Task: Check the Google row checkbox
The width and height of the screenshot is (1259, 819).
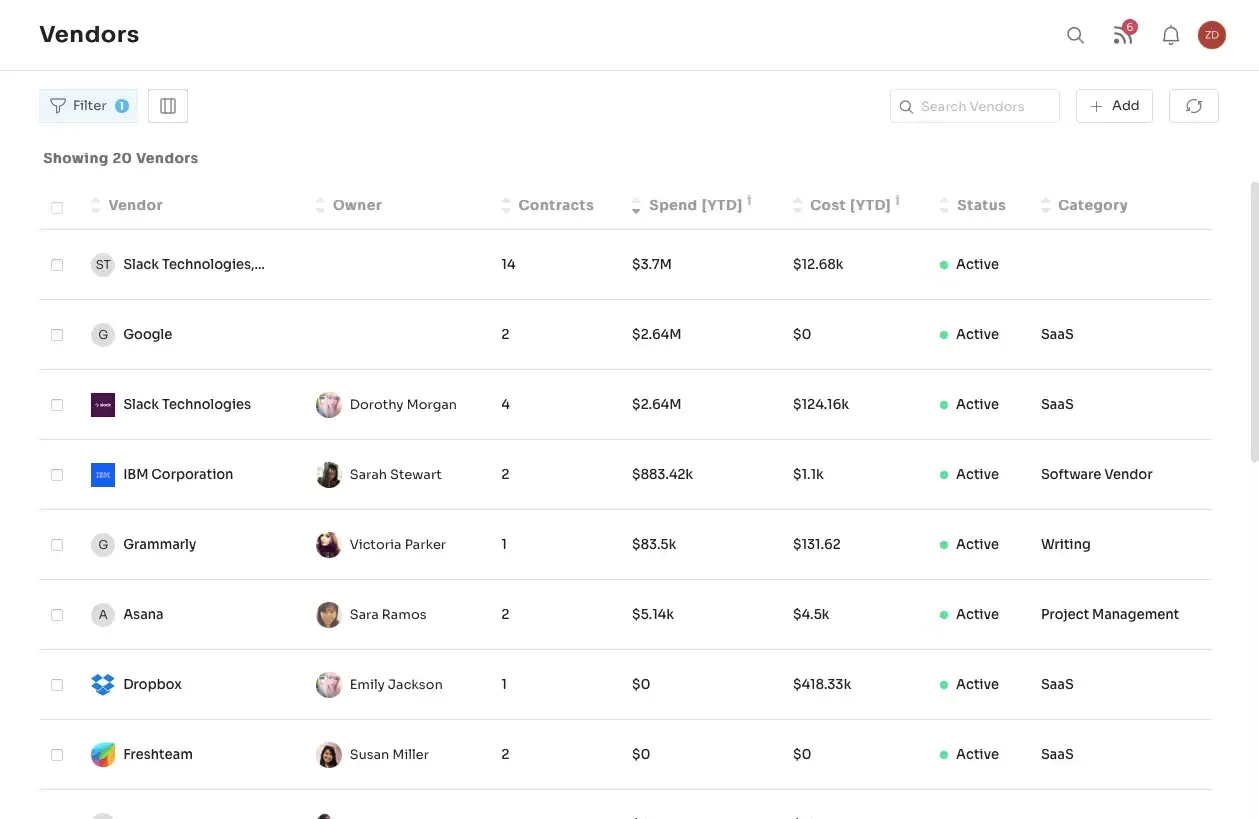Action: click(57, 335)
